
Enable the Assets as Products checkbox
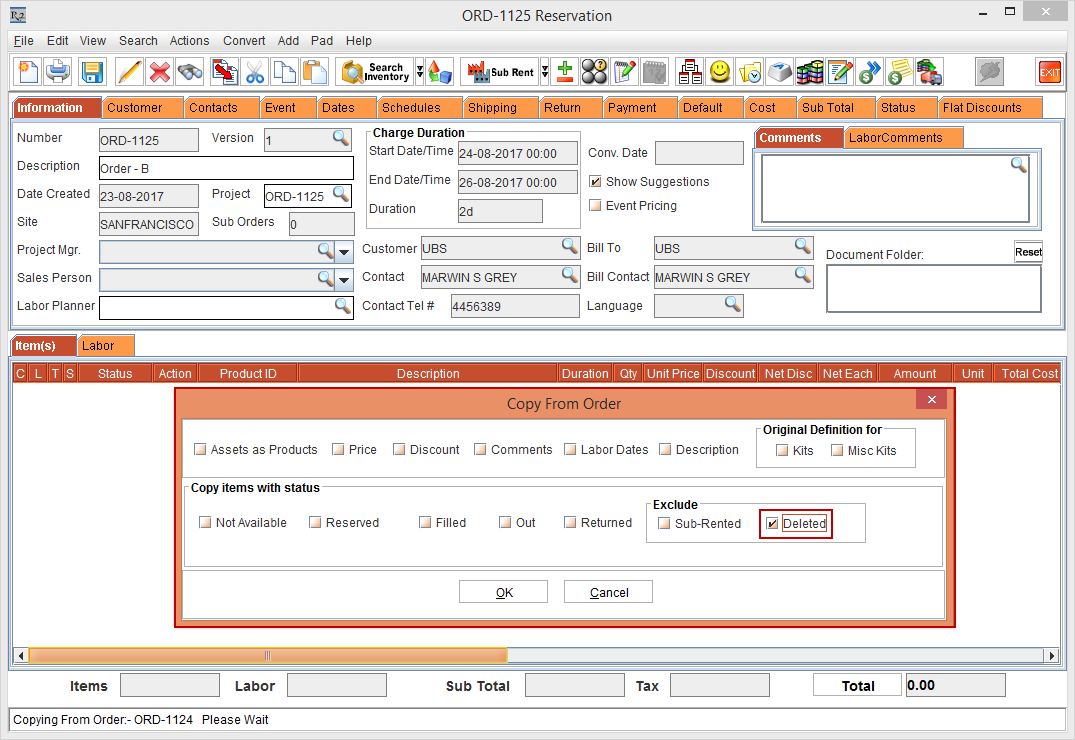click(201, 450)
